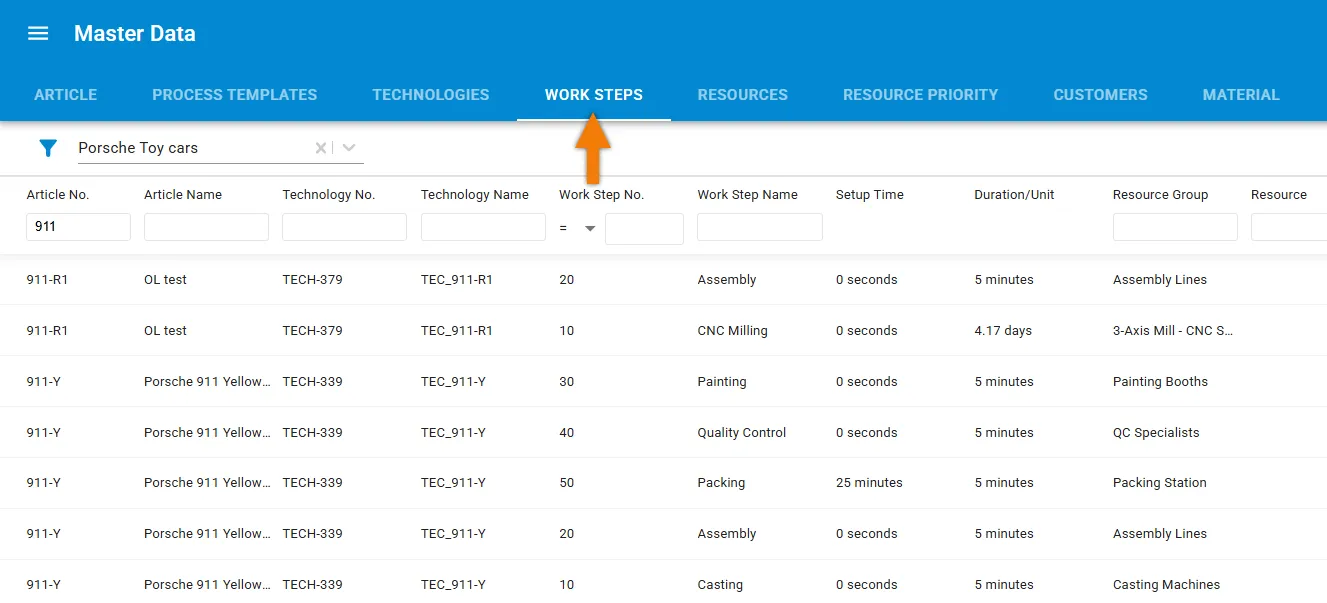Click the Work Step Name column header
This screenshot has height=603, width=1327.
point(748,195)
